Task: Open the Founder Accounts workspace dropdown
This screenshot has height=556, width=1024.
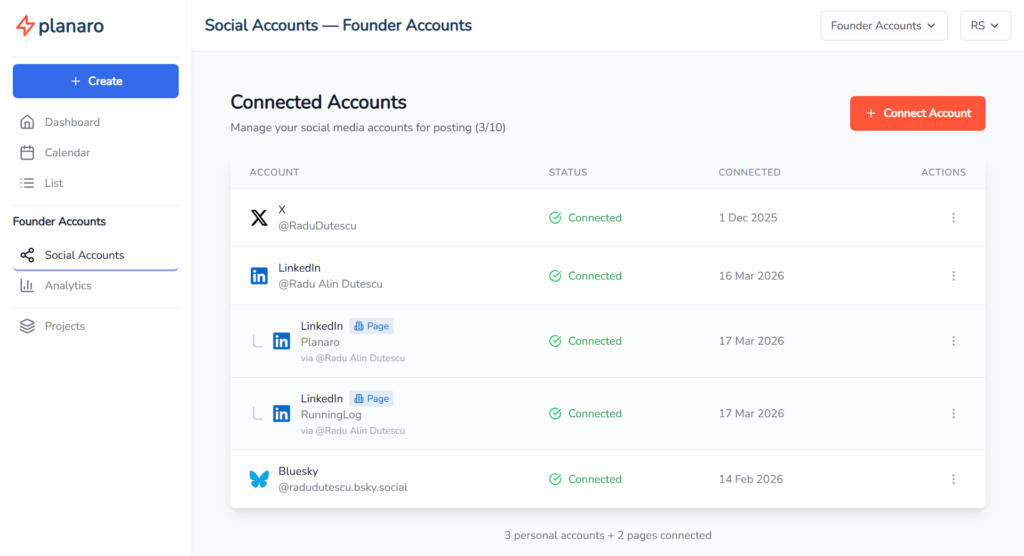Action: pyautogui.click(x=884, y=25)
